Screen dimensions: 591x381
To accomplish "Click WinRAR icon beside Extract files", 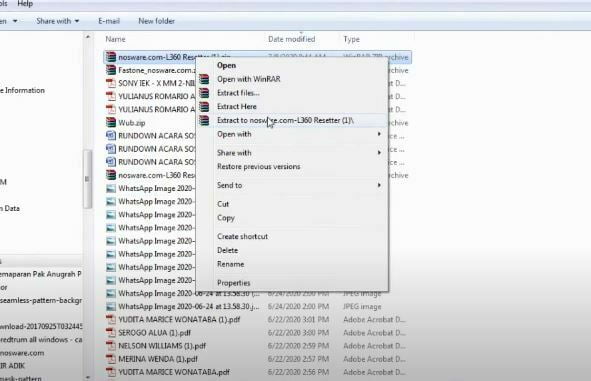I will pyautogui.click(x=204, y=93).
